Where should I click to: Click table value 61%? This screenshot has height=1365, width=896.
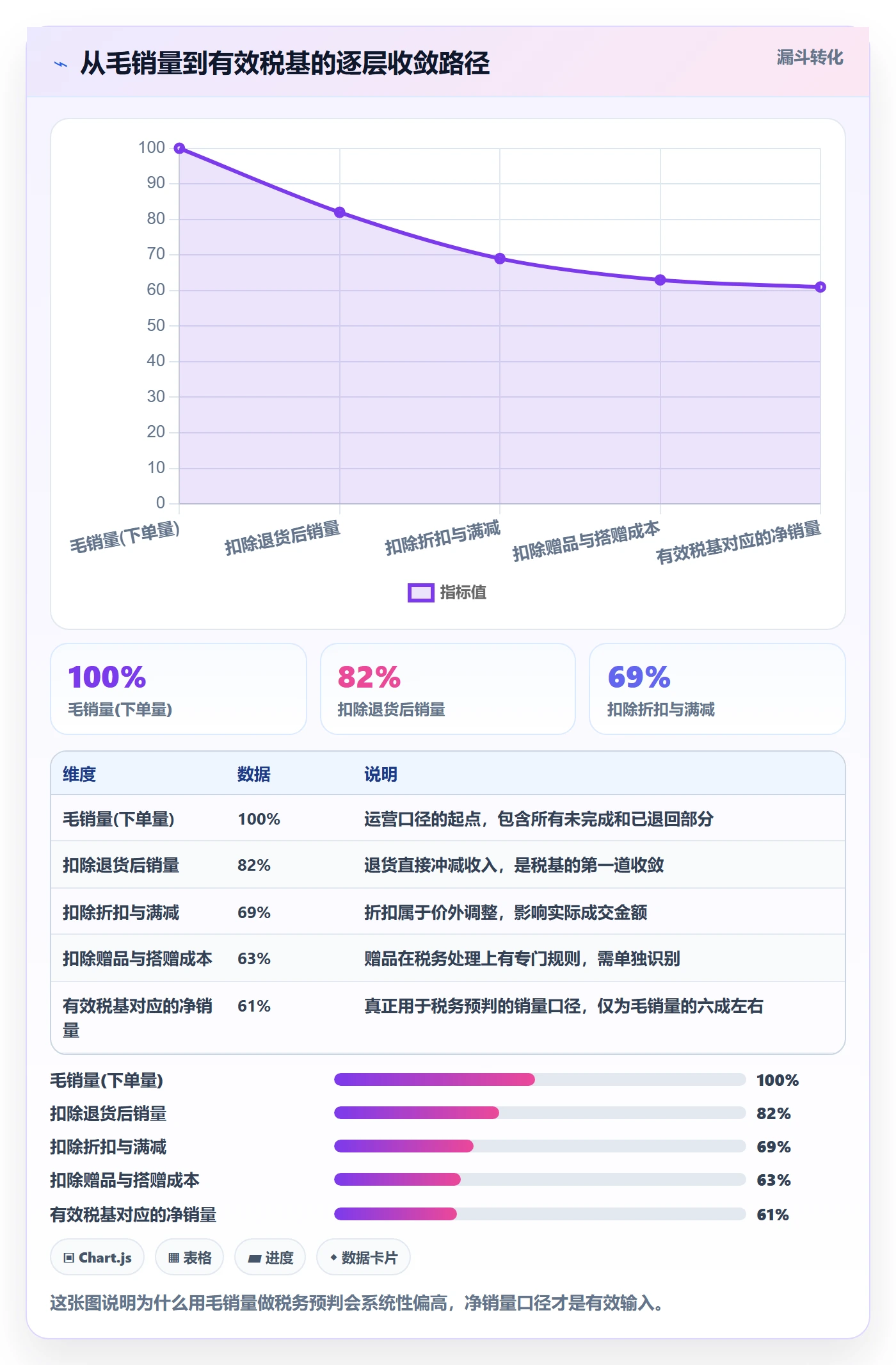coord(254,1006)
